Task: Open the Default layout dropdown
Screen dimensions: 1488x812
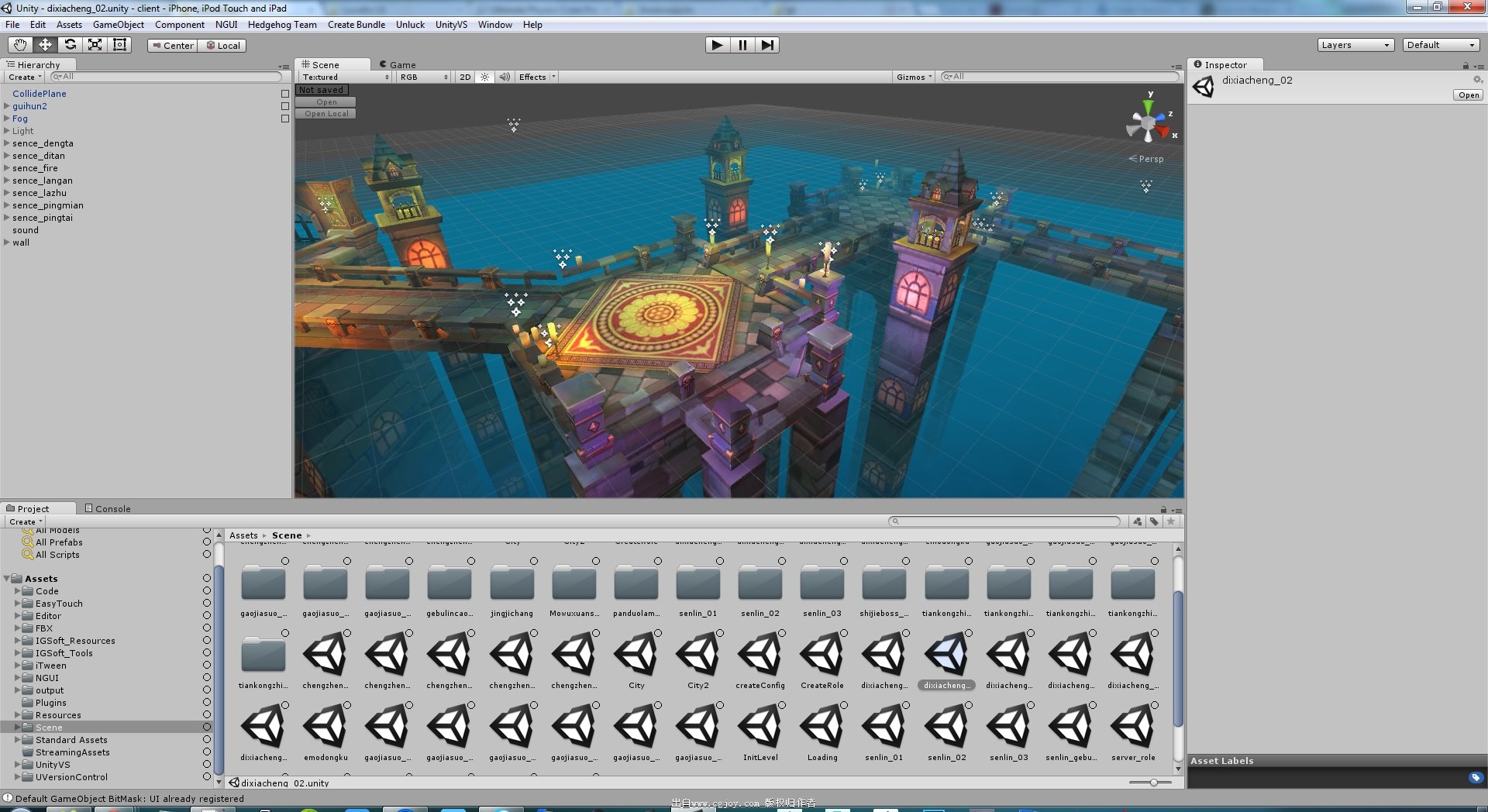Action: (1441, 45)
